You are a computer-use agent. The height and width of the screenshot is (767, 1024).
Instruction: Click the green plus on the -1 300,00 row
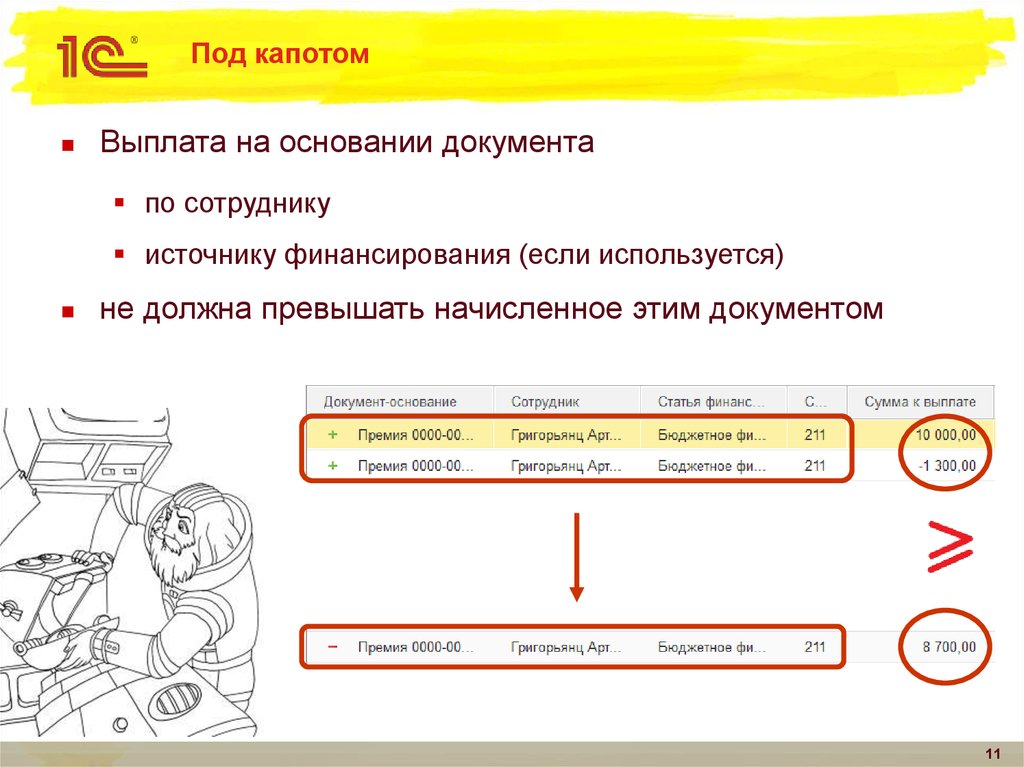333,466
